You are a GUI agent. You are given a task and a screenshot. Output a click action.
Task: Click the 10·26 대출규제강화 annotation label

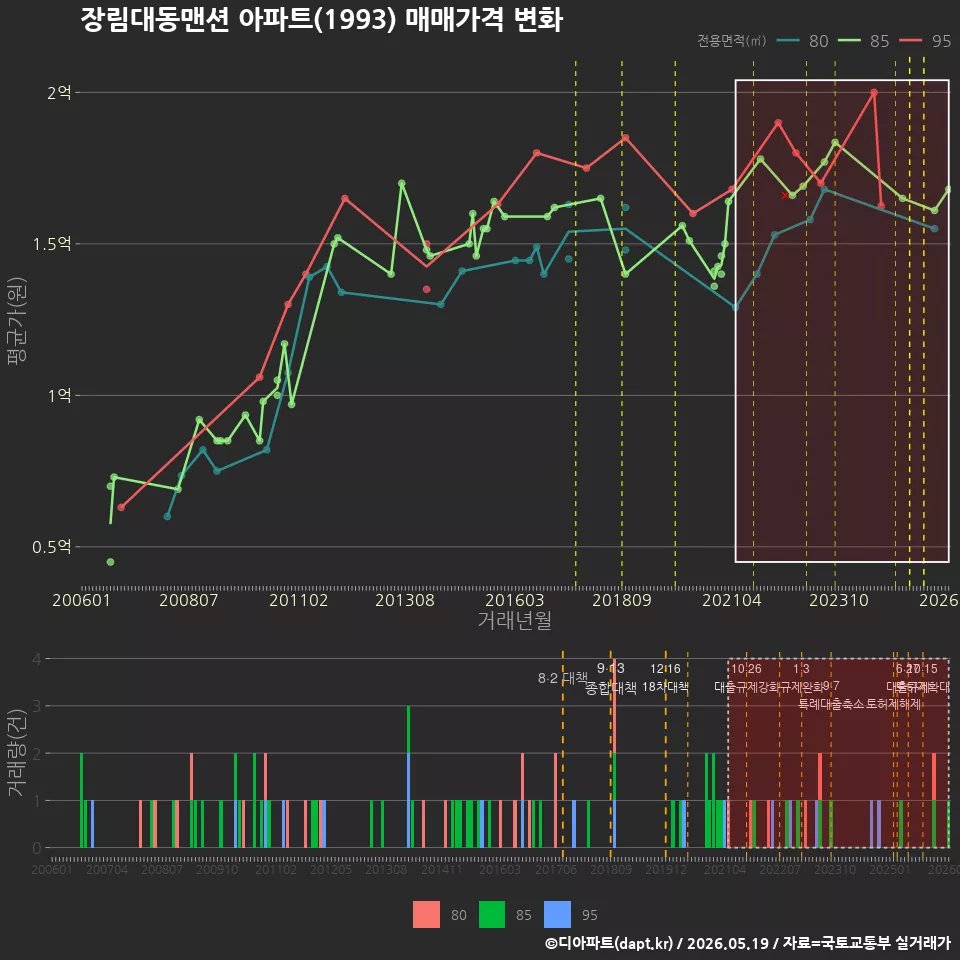746,678
